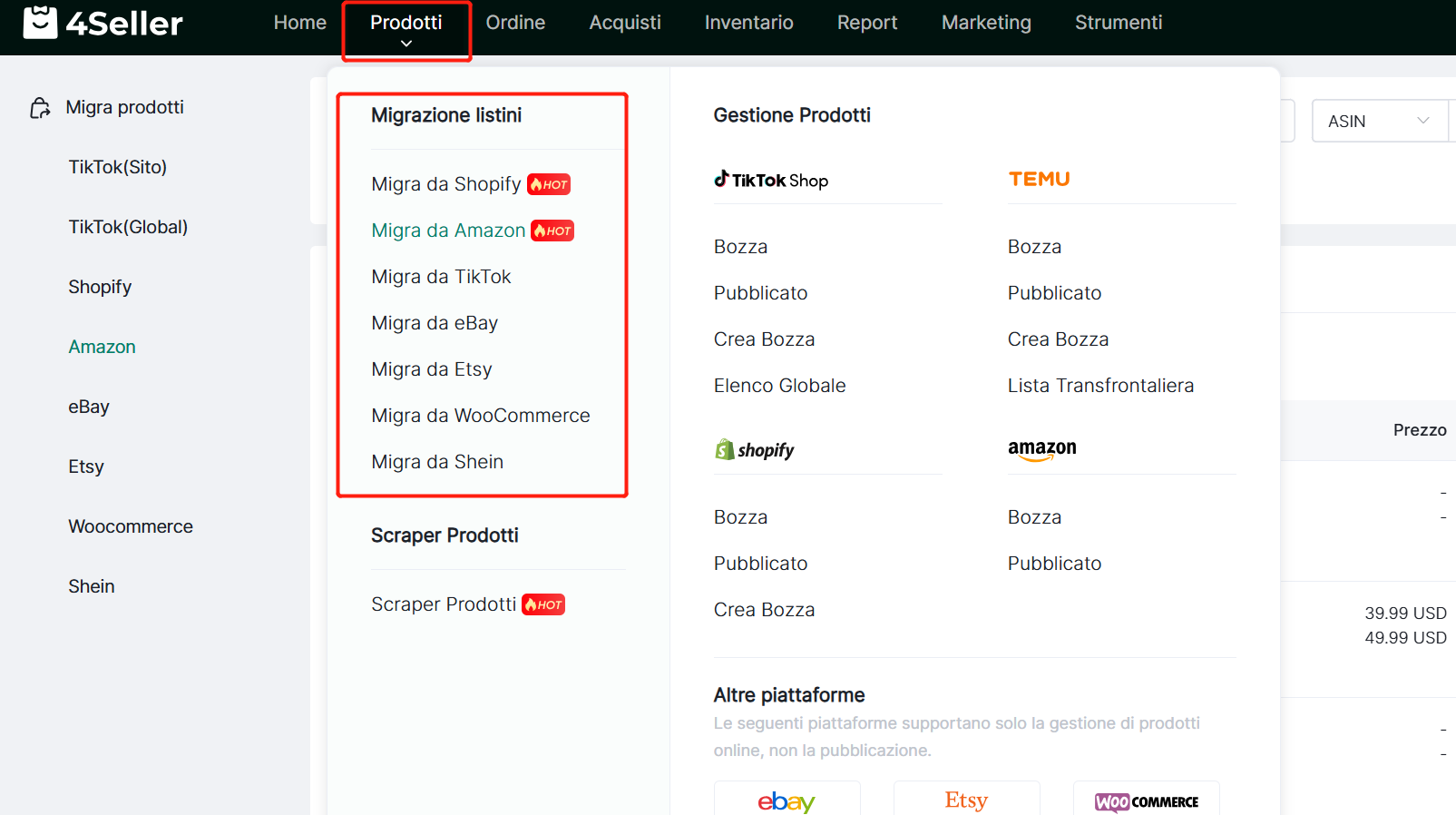
Task: Select Migra da Shein
Action: click(437, 462)
